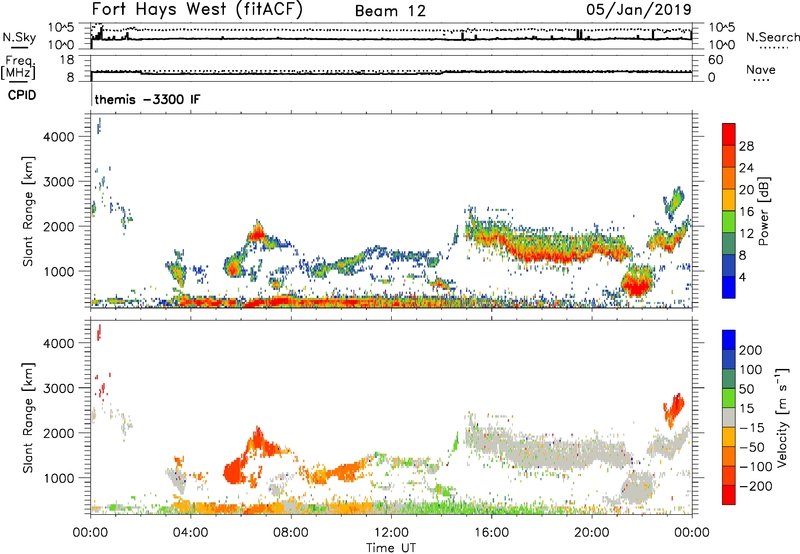The height and width of the screenshot is (554, 800).
Task: Click the '16:00' time axis label
Action: coord(491,533)
